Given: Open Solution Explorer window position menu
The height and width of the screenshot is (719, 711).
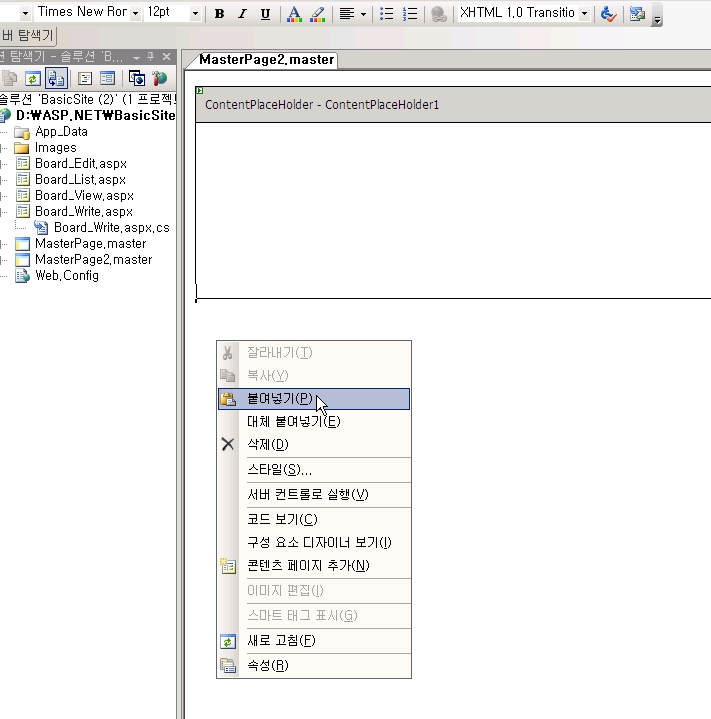Looking at the screenshot, I should pos(136,57).
